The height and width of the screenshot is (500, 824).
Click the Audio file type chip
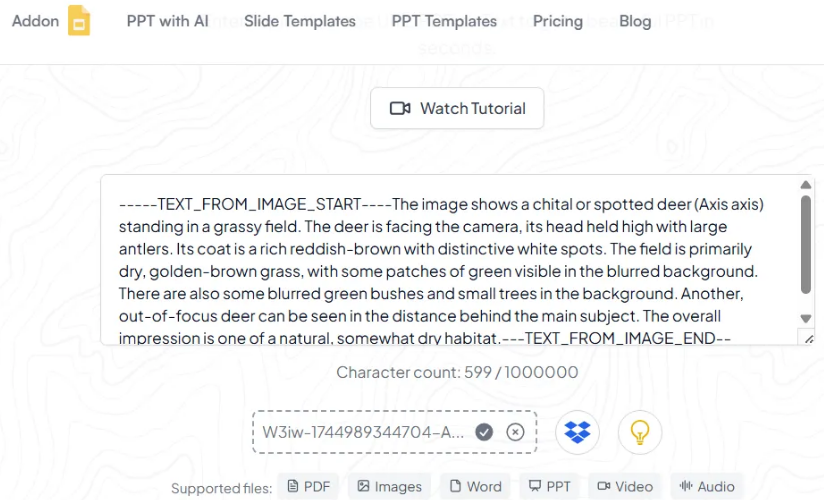(707, 487)
